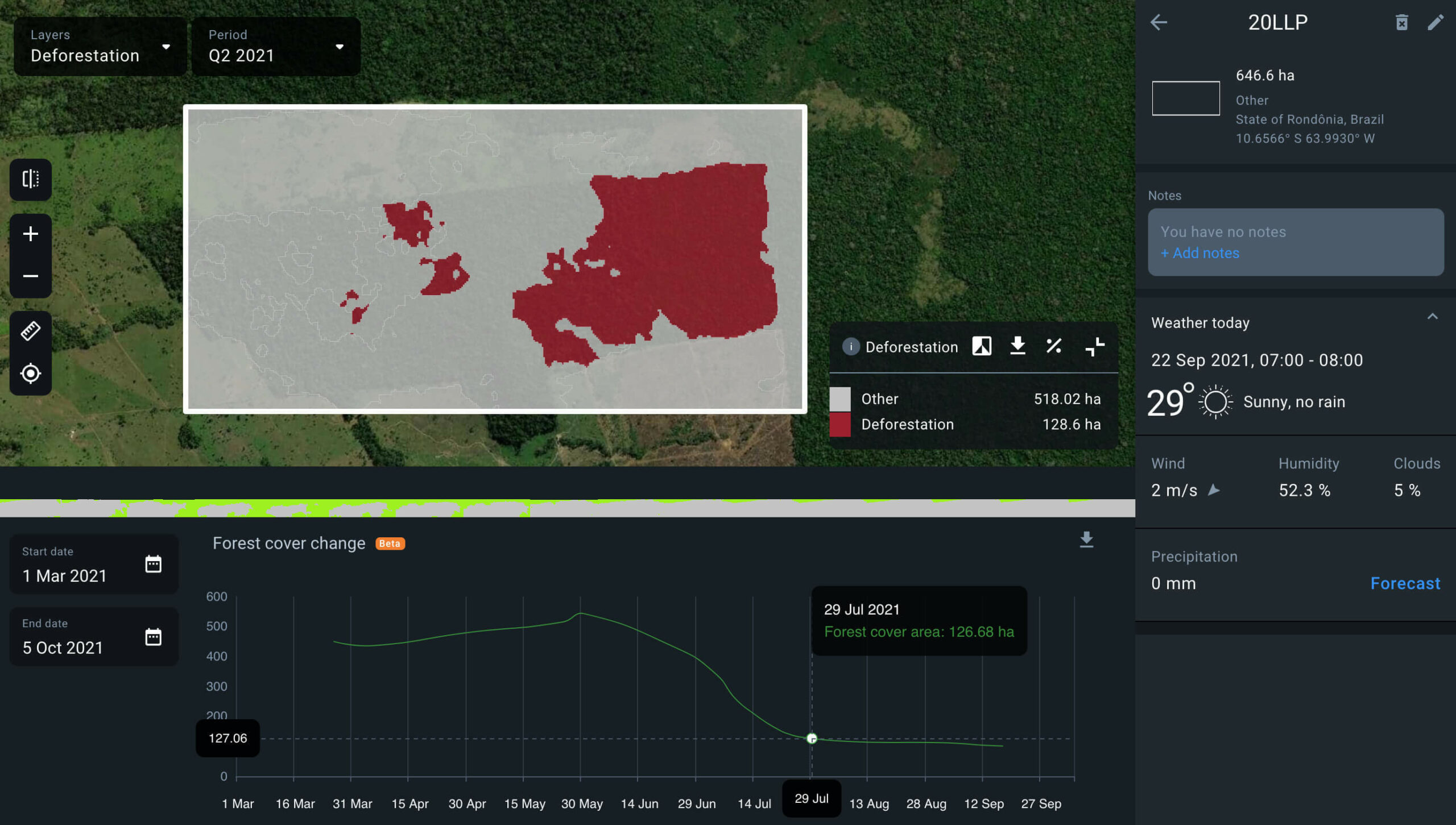1456x825 pixels.
Task: Click the deforestation info icon
Action: pos(851,347)
